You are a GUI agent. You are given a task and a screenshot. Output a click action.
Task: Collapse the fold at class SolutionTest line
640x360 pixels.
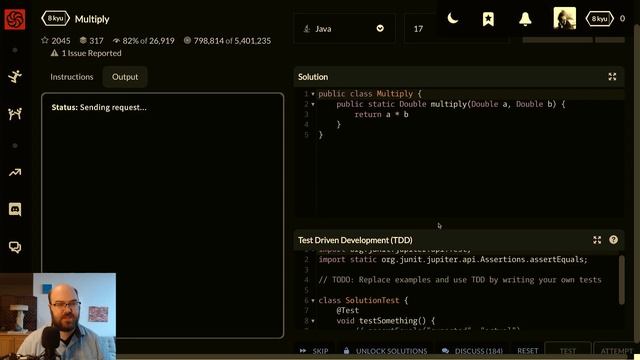313,300
